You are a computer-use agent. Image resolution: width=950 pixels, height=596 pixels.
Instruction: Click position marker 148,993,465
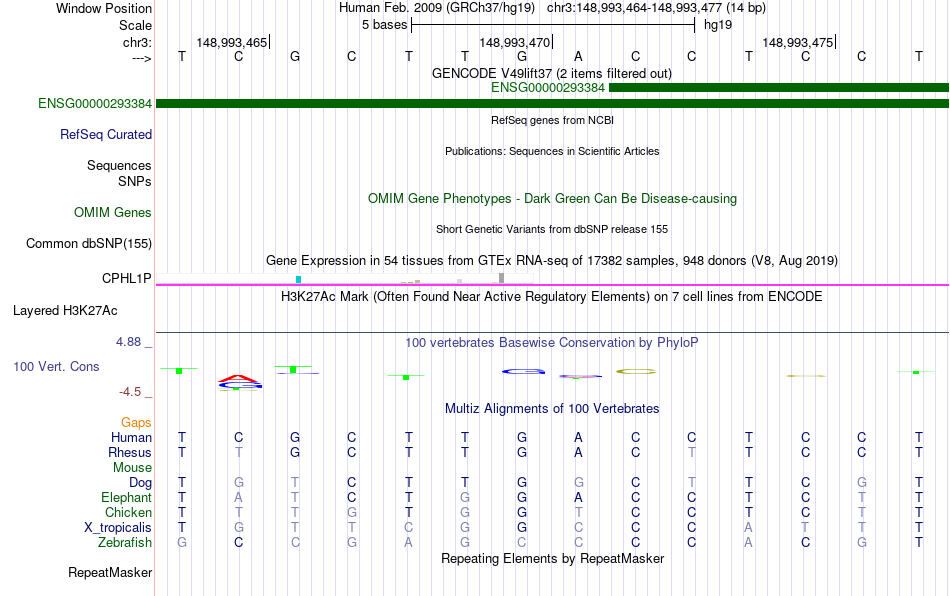coord(233,42)
